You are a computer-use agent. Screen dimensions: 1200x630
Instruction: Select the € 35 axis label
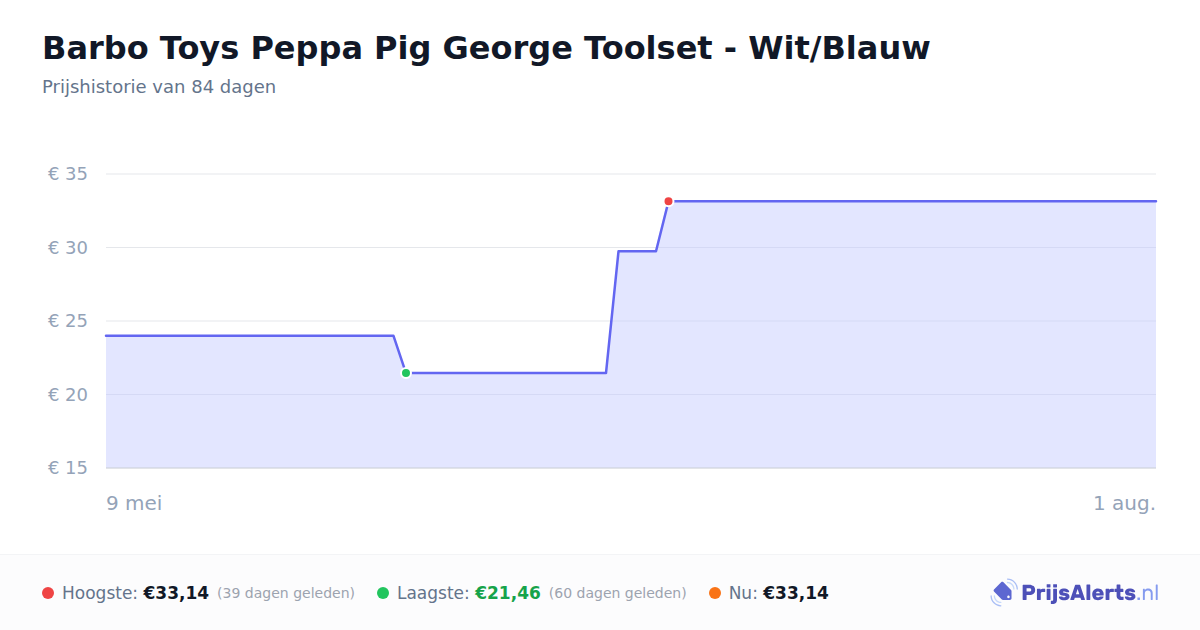[x=68, y=174]
